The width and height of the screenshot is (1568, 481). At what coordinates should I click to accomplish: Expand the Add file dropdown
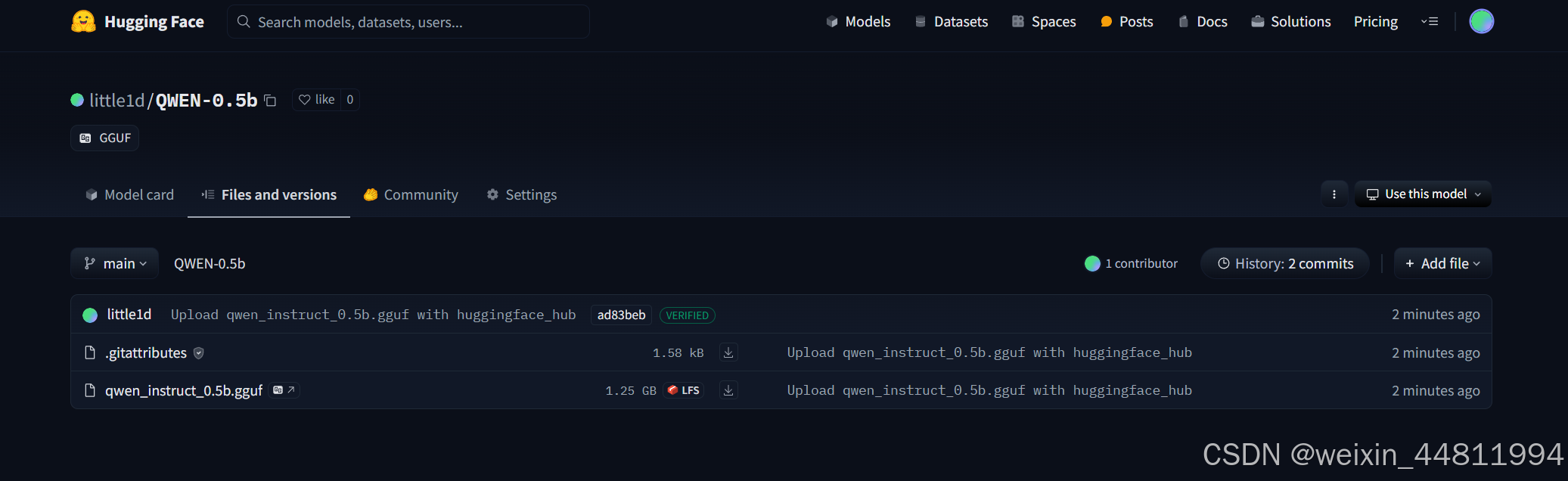pos(1442,263)
